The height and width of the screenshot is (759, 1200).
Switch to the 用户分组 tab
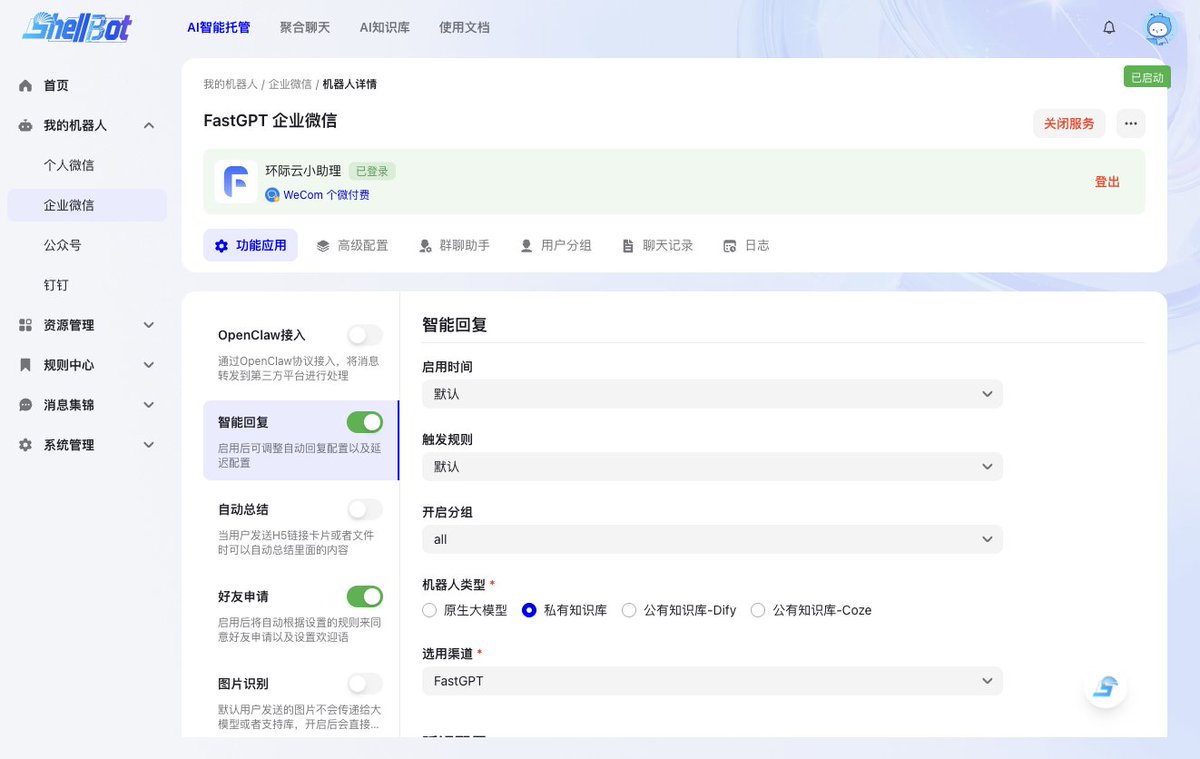point(556,246)
